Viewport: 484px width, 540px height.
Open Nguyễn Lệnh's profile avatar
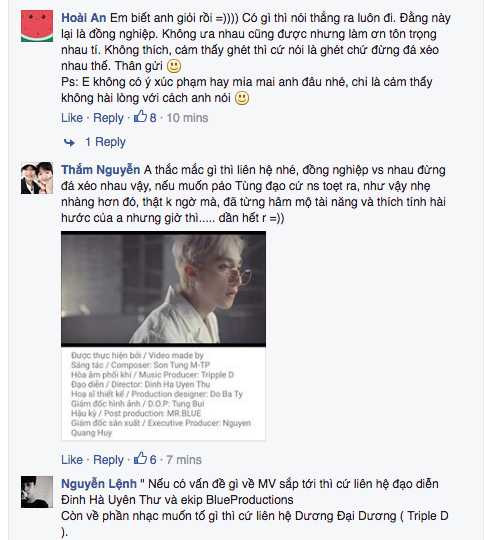coord(37,492)
